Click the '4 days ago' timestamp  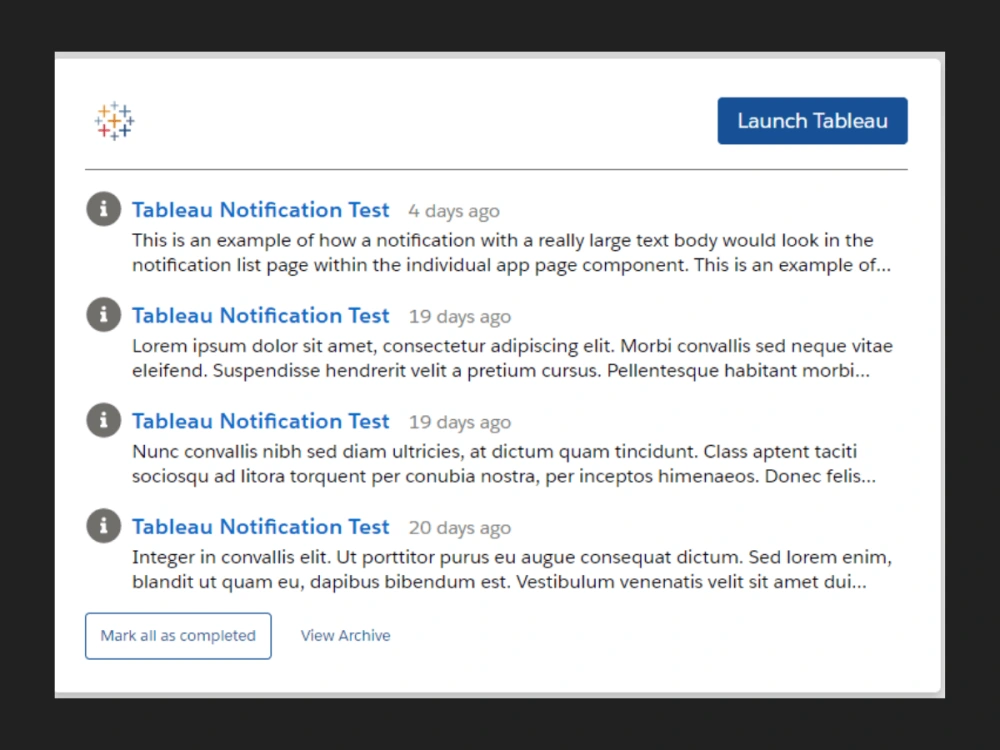[453, 211]
